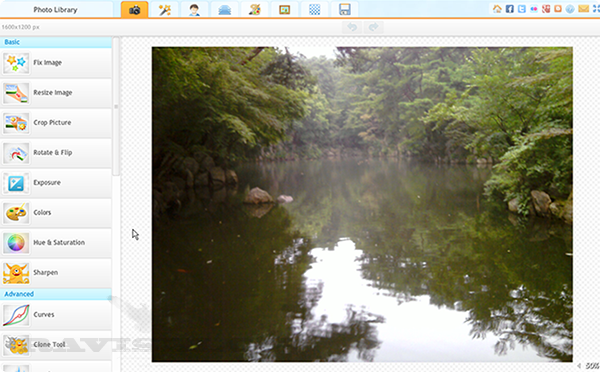
Task: Open the Photo Library tab
Action: click(x=55, y=9)
